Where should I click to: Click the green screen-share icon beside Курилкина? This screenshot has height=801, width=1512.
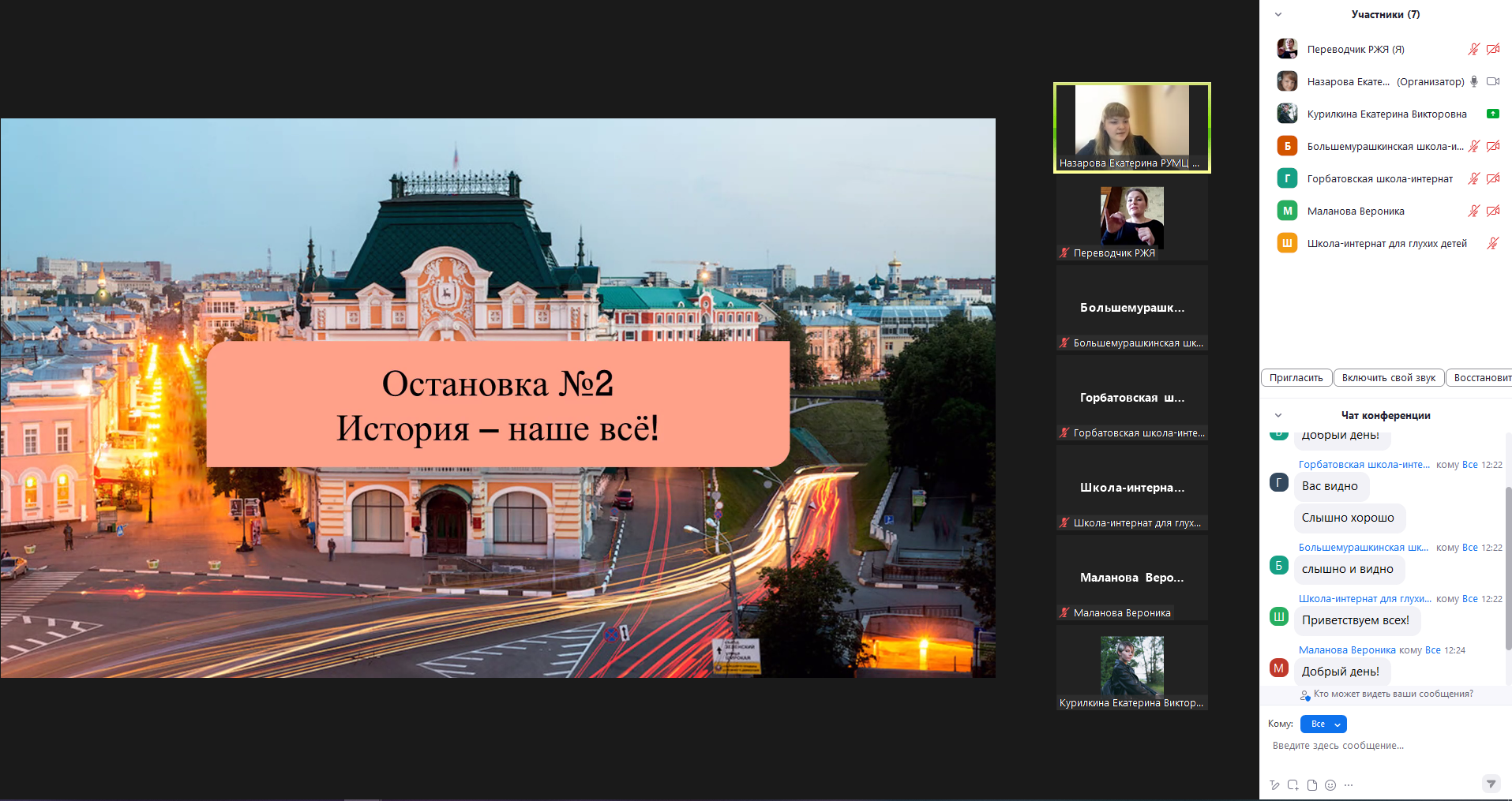tap(1492, 114)
